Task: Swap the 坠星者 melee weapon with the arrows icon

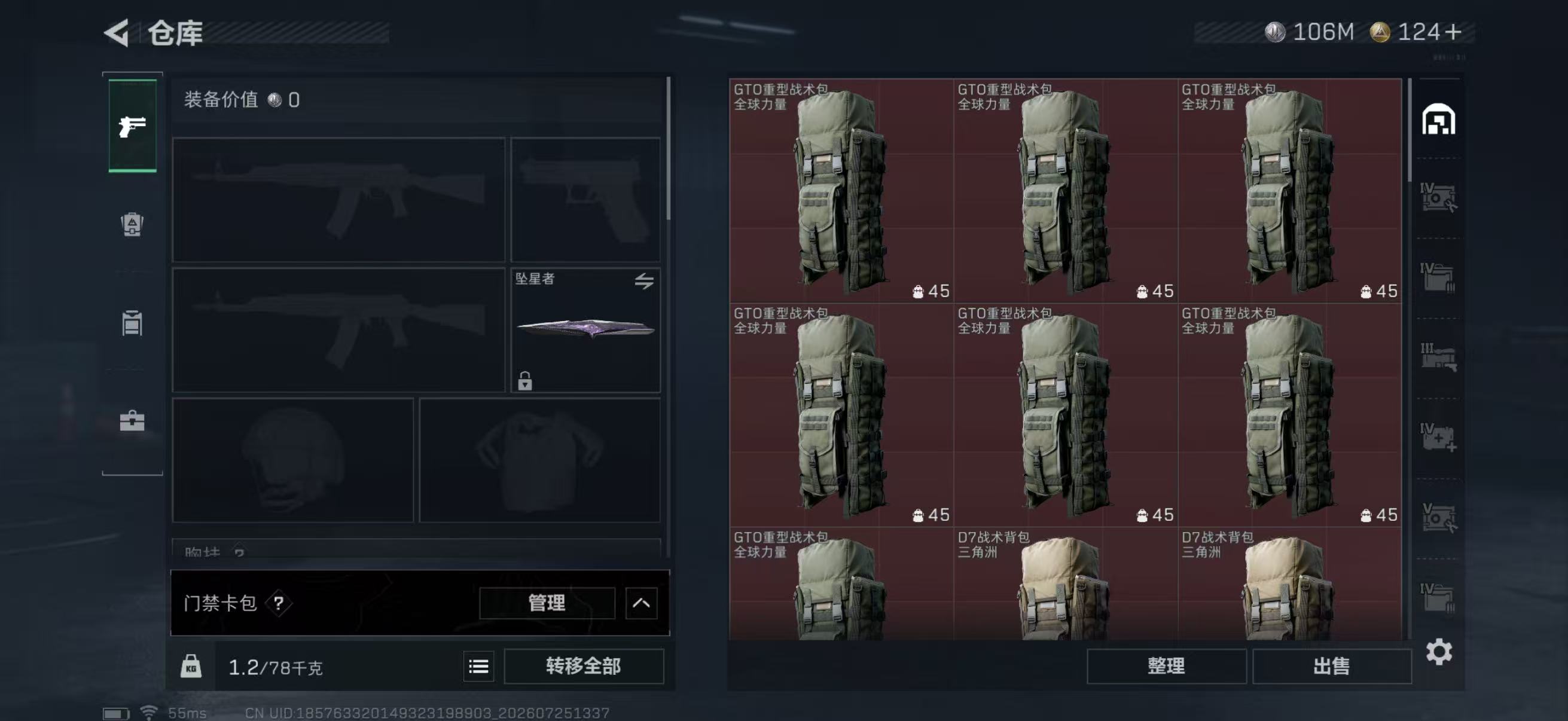Action: click(644, 280)
